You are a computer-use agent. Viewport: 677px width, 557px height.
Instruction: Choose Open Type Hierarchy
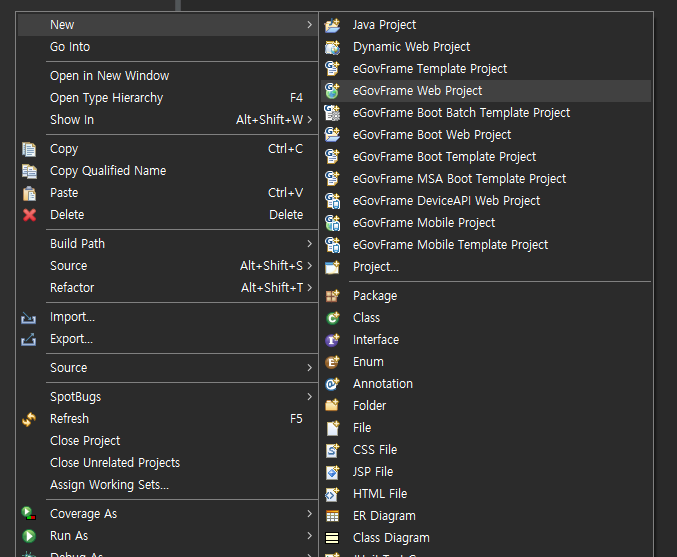(106, 98)
